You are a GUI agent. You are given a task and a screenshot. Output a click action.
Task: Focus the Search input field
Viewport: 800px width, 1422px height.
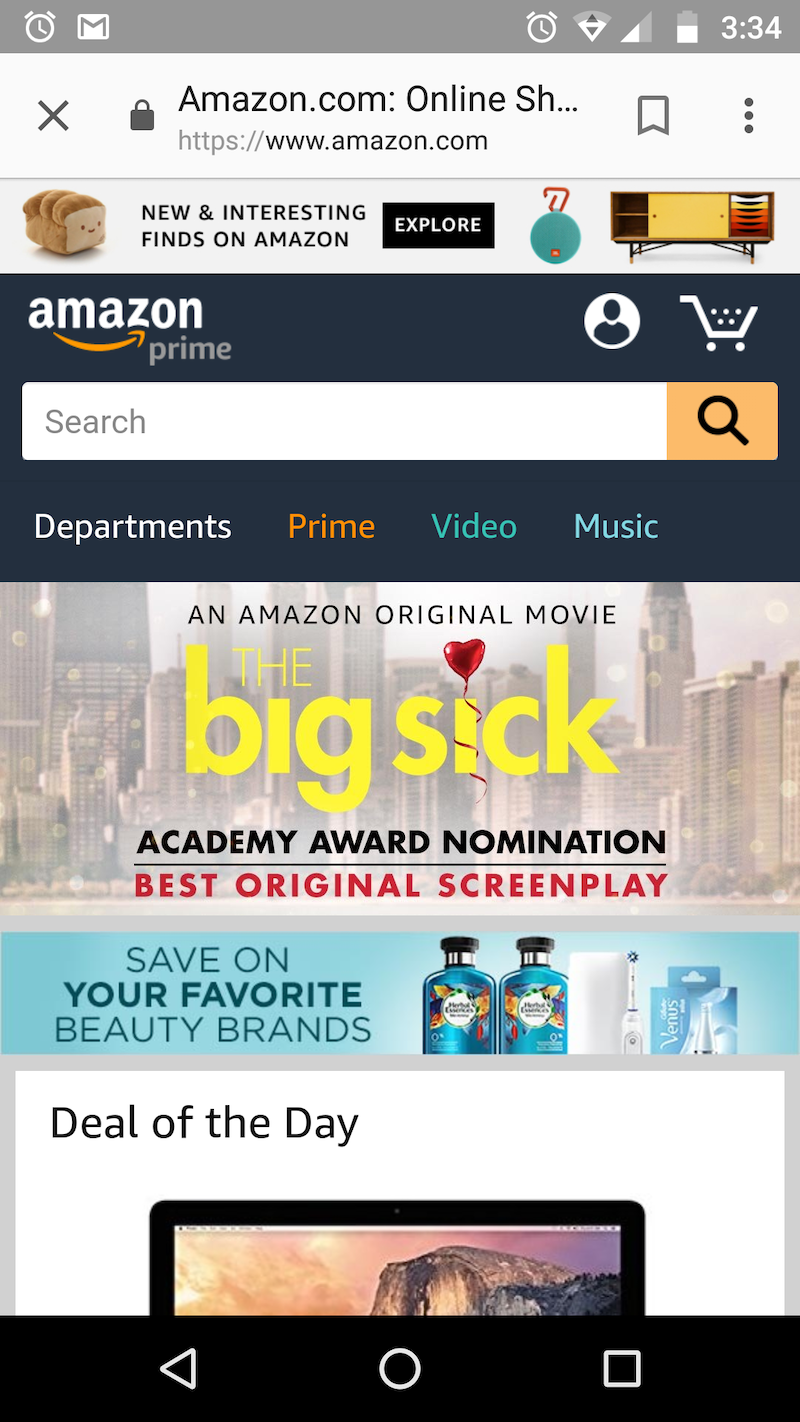click(345, 421)
